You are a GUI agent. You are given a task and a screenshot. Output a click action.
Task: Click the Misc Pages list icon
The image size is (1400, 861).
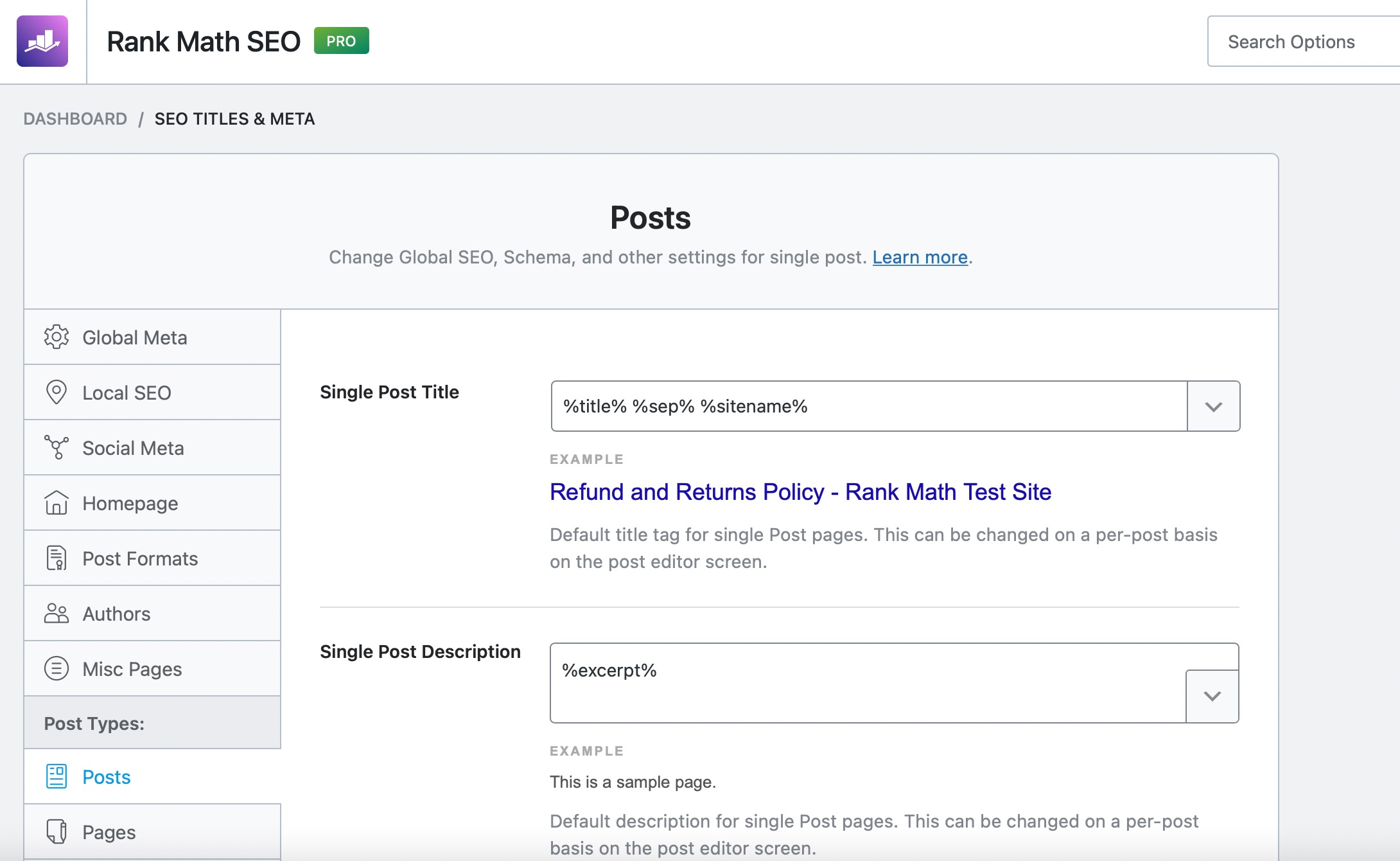point(57,668)
